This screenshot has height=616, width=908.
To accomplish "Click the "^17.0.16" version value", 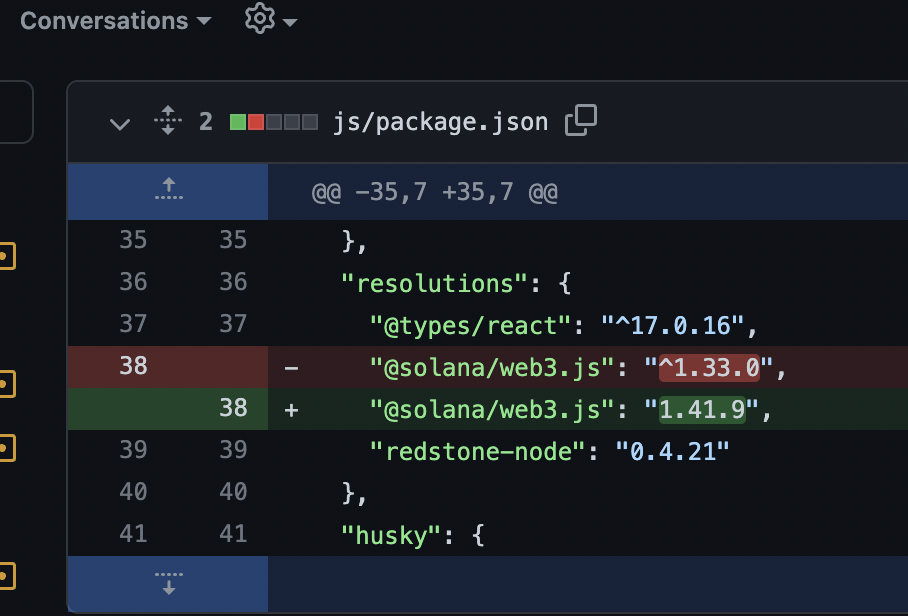I will 672,326.
